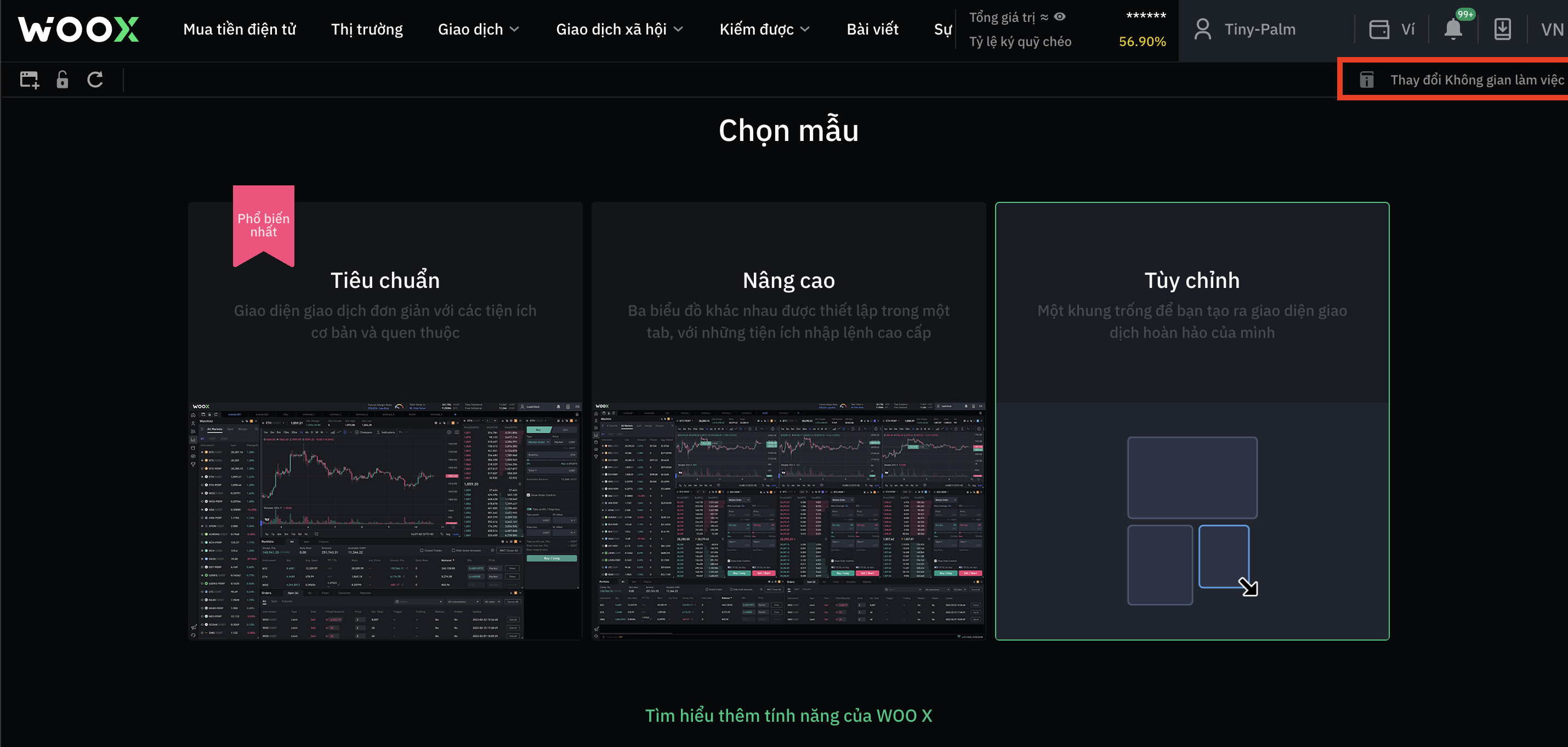1568x747 pixels.
Task: Expand the Giao dịch dropdown
Action: [x=479, y=29]
